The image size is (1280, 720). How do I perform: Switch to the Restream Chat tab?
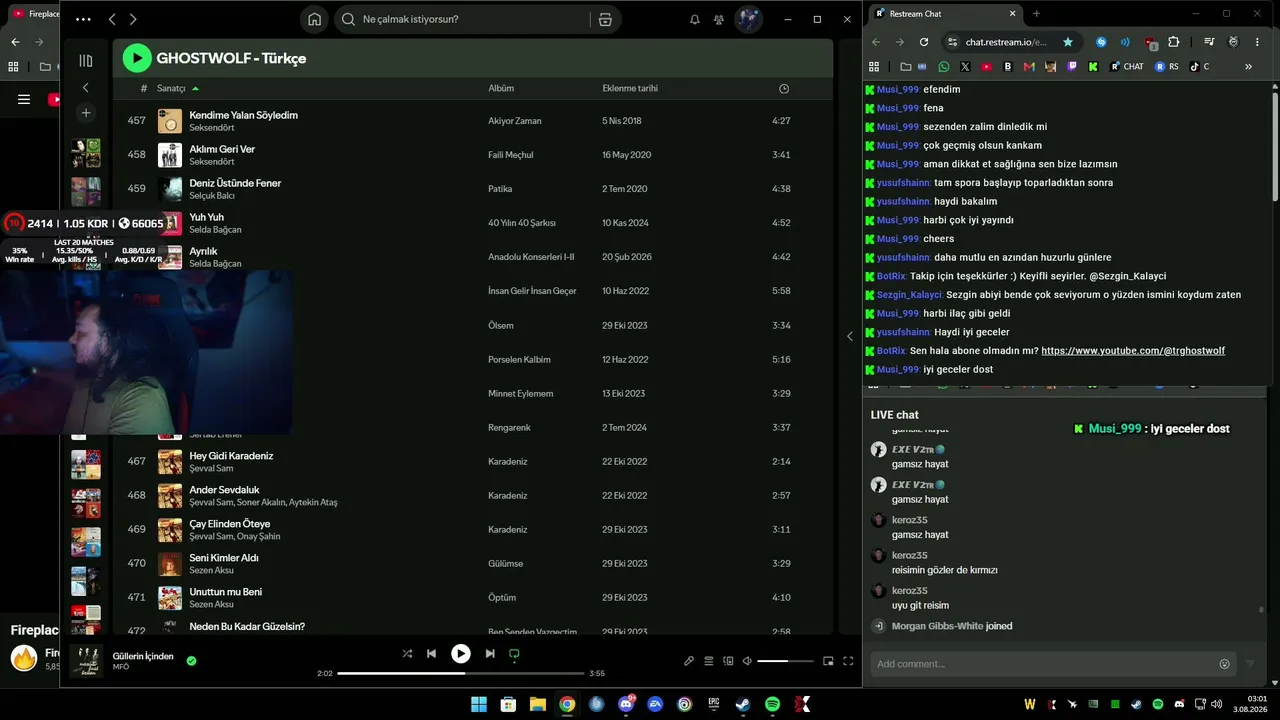[x=944, y=13]
